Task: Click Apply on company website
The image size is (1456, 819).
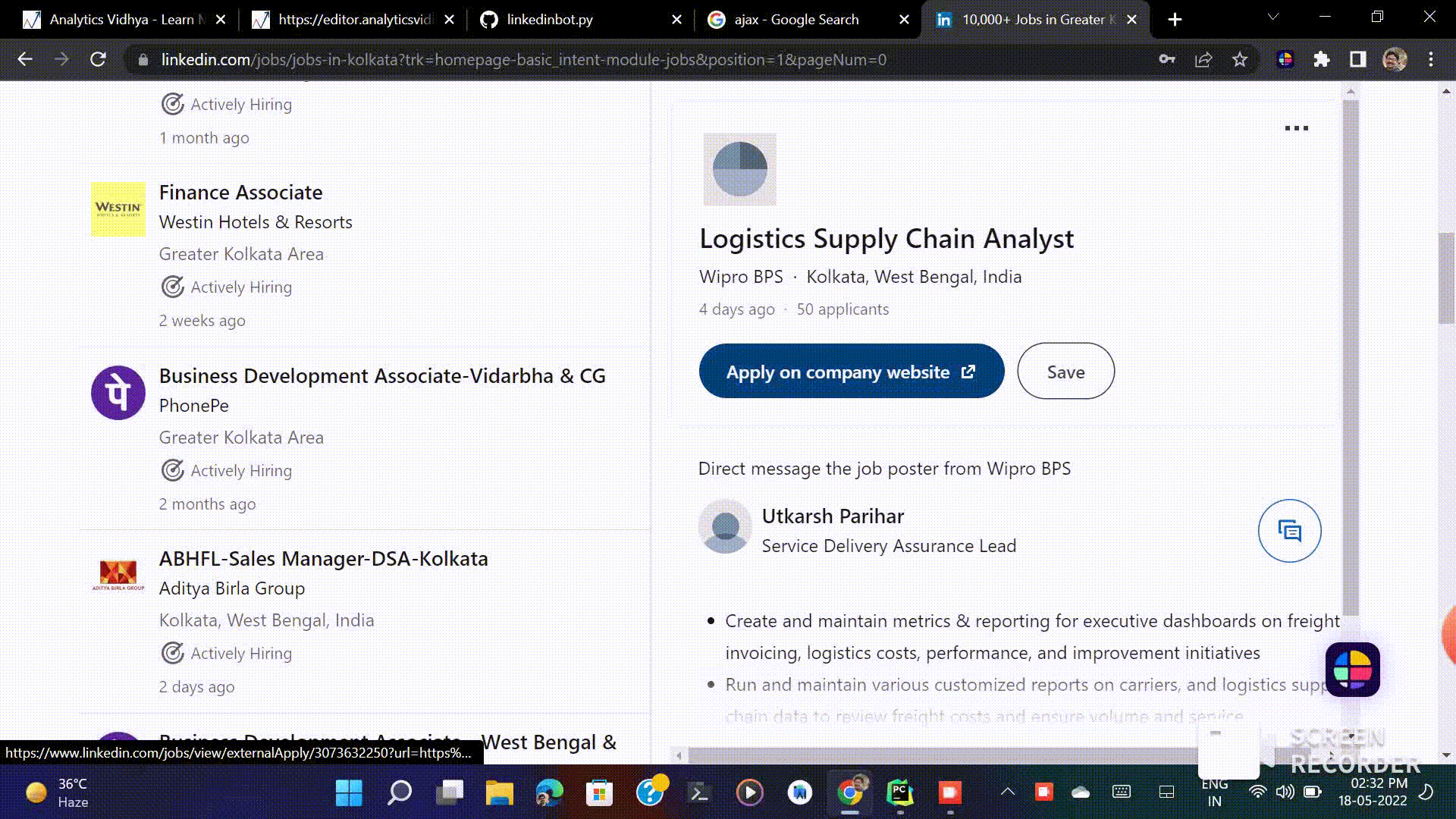Action: [x=852, y=372]
